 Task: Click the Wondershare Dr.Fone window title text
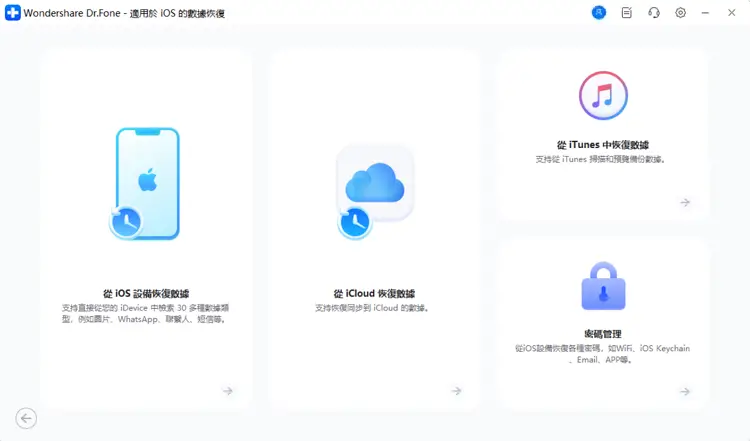pyautogui.click(x=124, y=13)
